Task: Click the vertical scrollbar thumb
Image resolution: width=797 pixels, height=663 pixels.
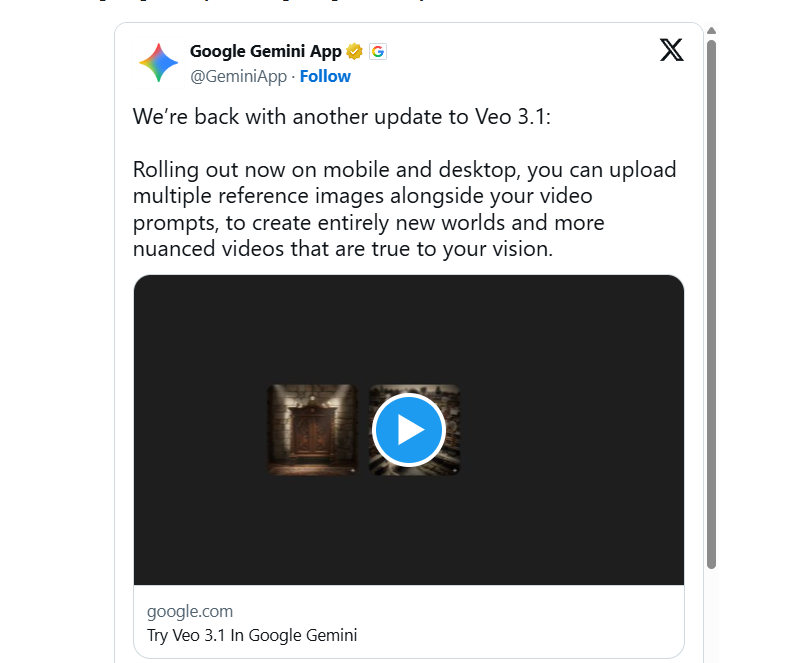Action: [x=712, y=304]
